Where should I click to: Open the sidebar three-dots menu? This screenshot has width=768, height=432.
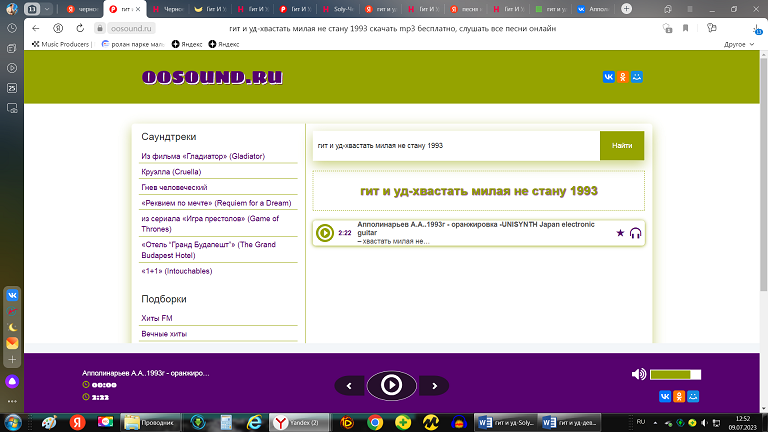(12, 401)
